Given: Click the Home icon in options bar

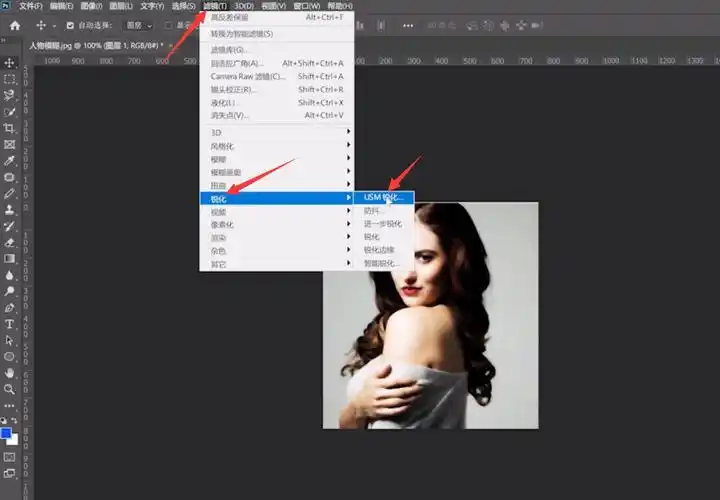Looking at the screenshot, I should (14, 25).
